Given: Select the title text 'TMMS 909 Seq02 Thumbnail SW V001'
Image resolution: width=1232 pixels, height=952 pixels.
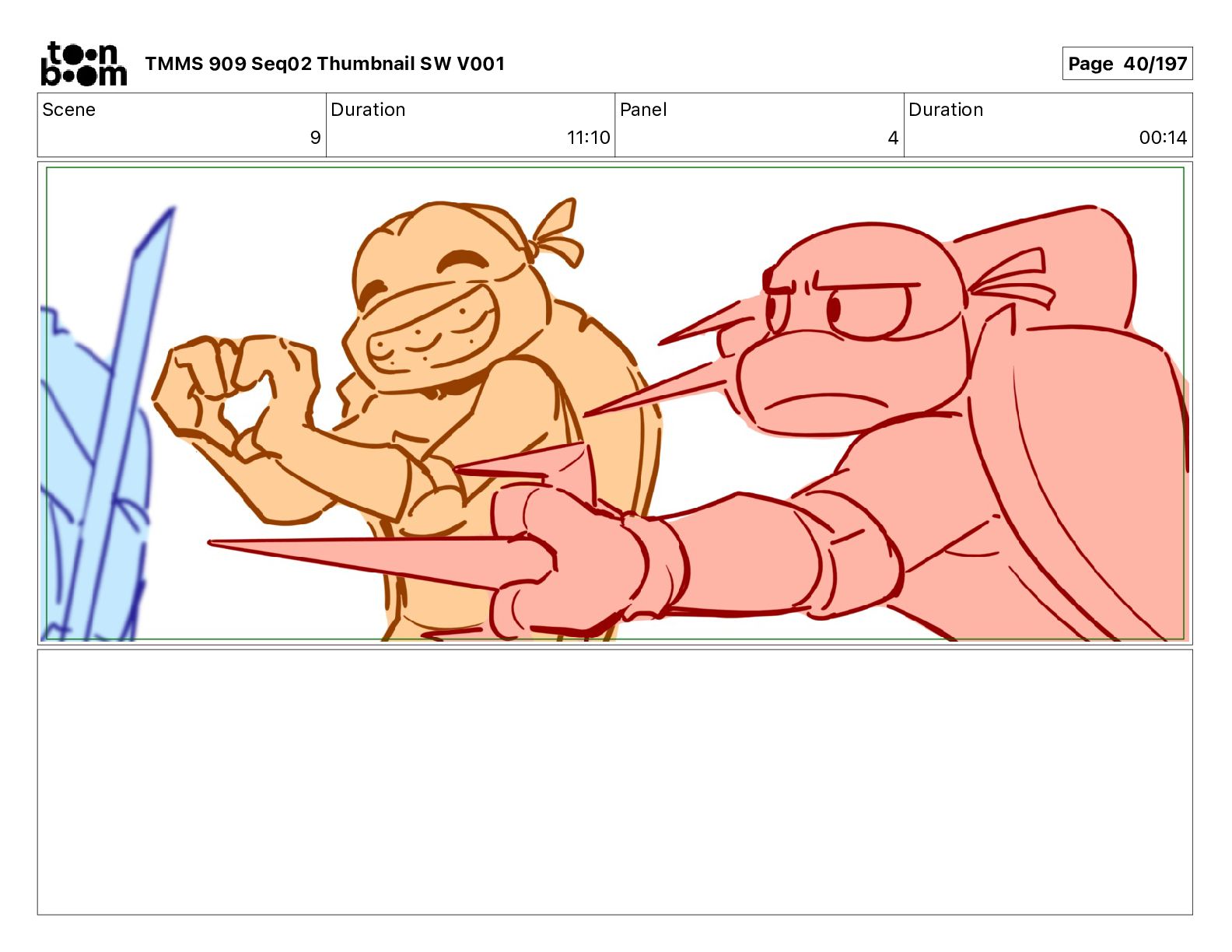Looking at the screenshot, I should click(x=324, y=64).
